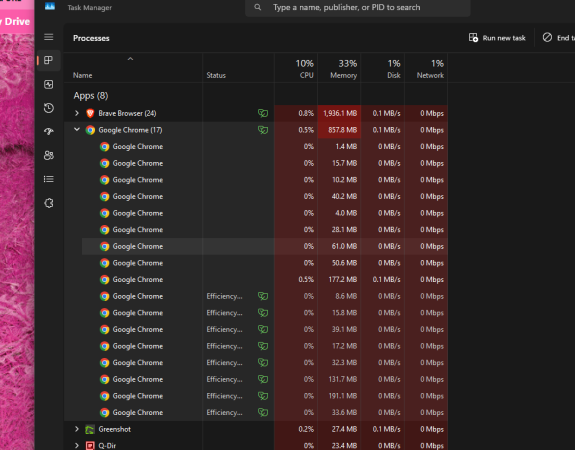Select the Chrome process using 50.6 MB
575x450 pixels.
[264, 263]
